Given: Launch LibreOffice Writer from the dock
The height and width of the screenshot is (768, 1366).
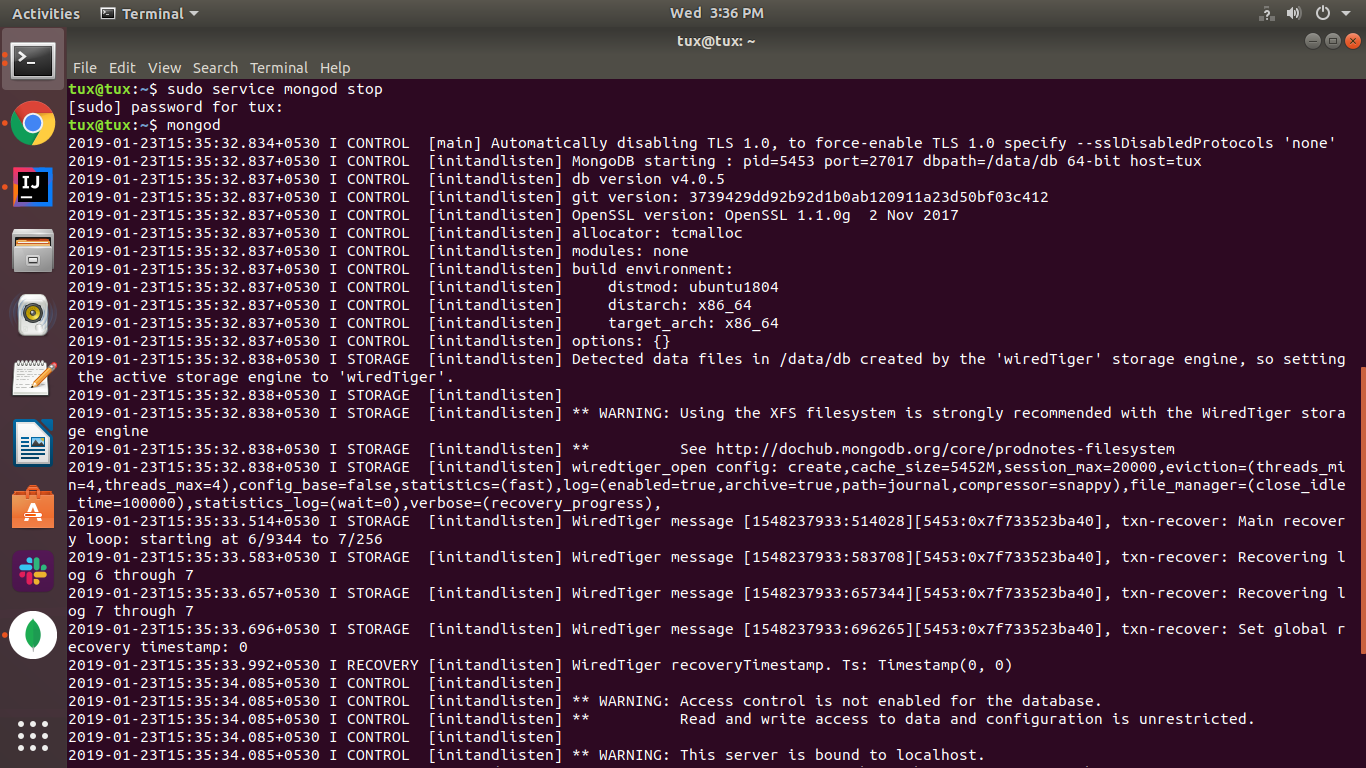Looking at the screenshot, I should pyautogui.click(x=33, y=443).
